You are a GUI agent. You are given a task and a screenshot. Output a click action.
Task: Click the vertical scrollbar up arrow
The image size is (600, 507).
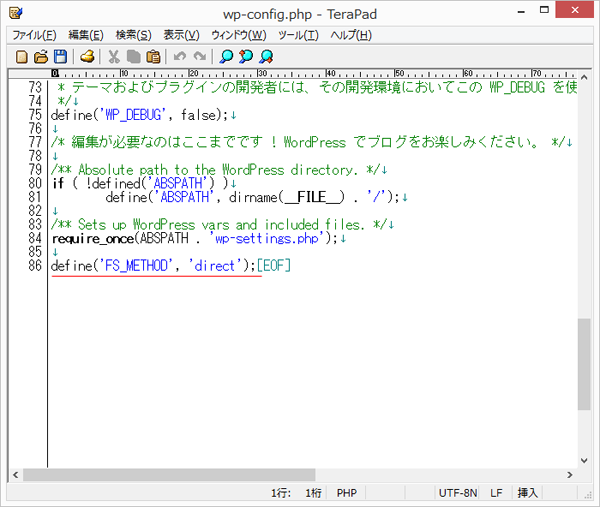click(584, 78)
